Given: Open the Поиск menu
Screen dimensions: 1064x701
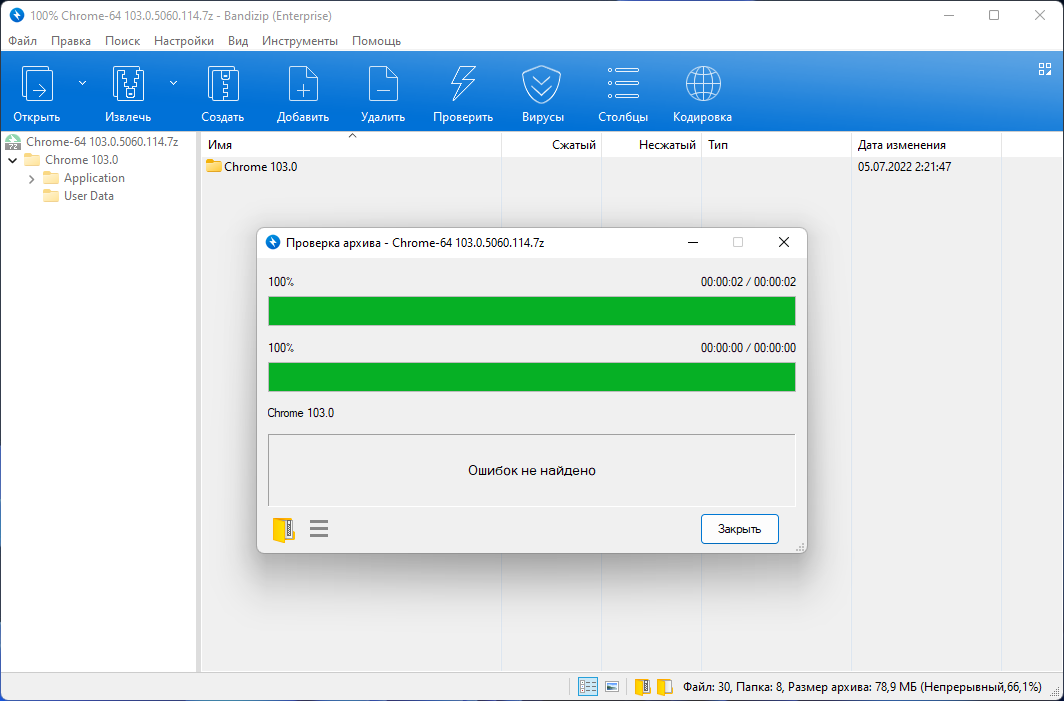Looking at the screenshot, I should point(122,41).
